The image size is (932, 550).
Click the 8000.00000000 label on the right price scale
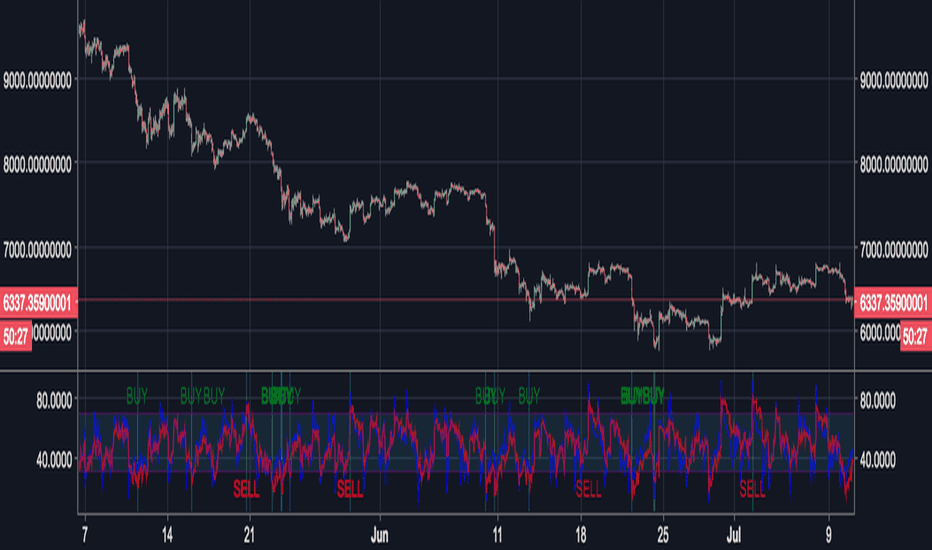click(x=893, y=165)
